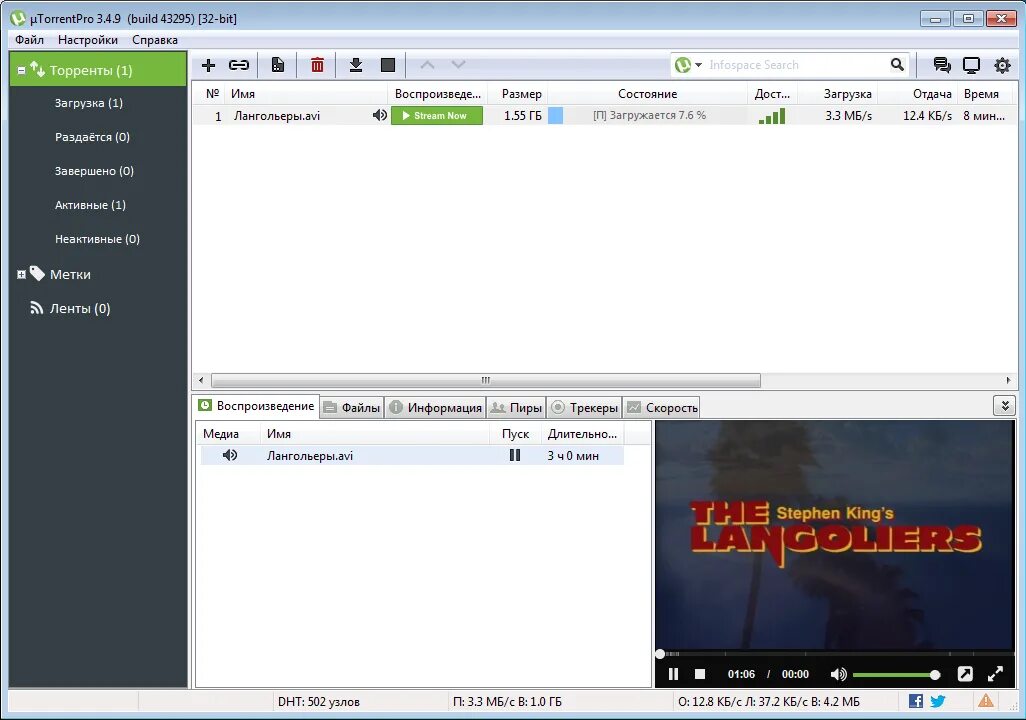Click the remote monitor icon in toolbar
The height and width of the screenshot is (720, 1026).
tap(972, 65)
